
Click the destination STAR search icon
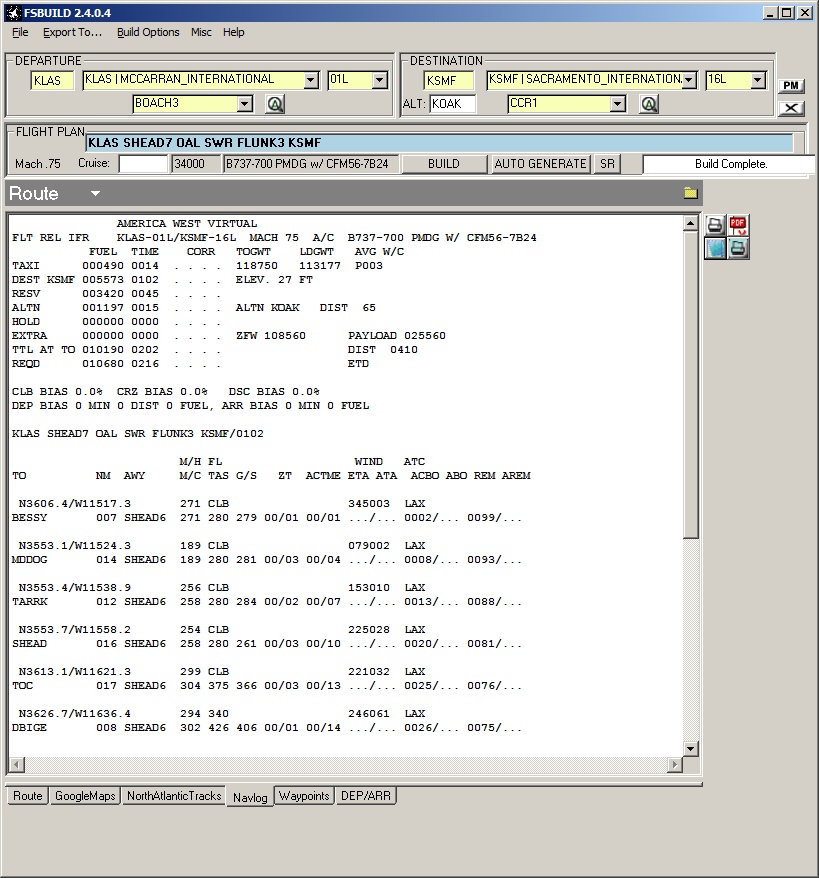[x=649, y=104]
